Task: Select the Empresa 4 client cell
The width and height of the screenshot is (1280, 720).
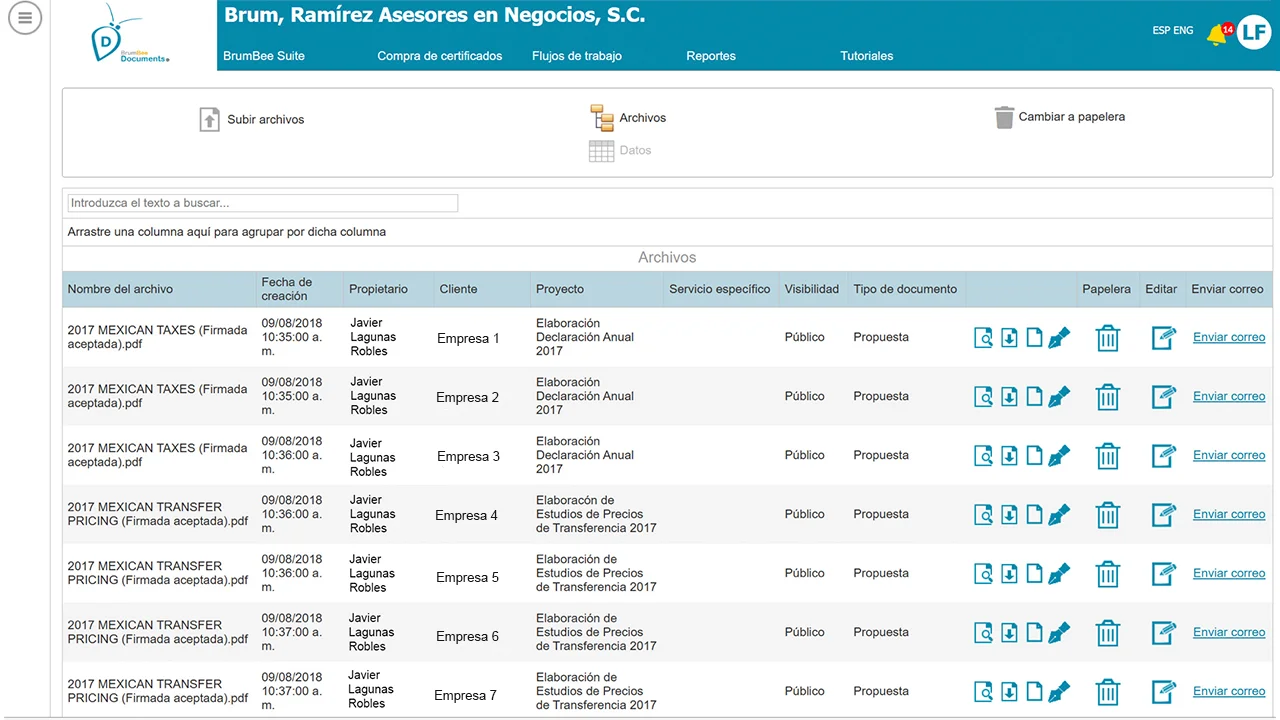Action: click(x=467, y=516)
